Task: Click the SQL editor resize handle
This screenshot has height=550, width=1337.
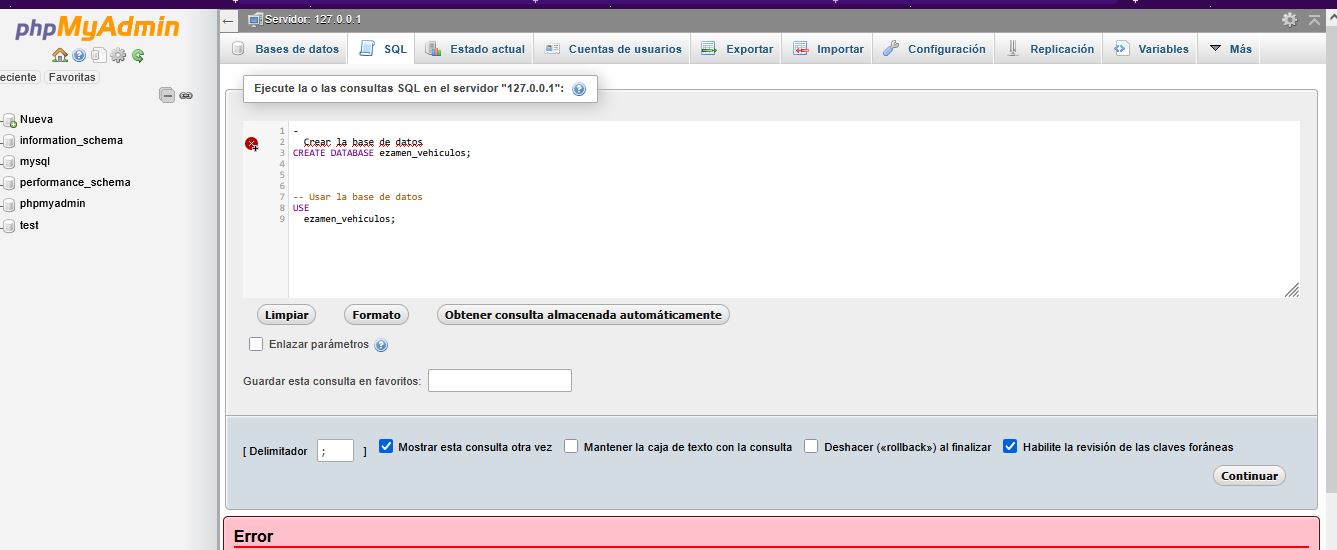Action: [1291, 290]
